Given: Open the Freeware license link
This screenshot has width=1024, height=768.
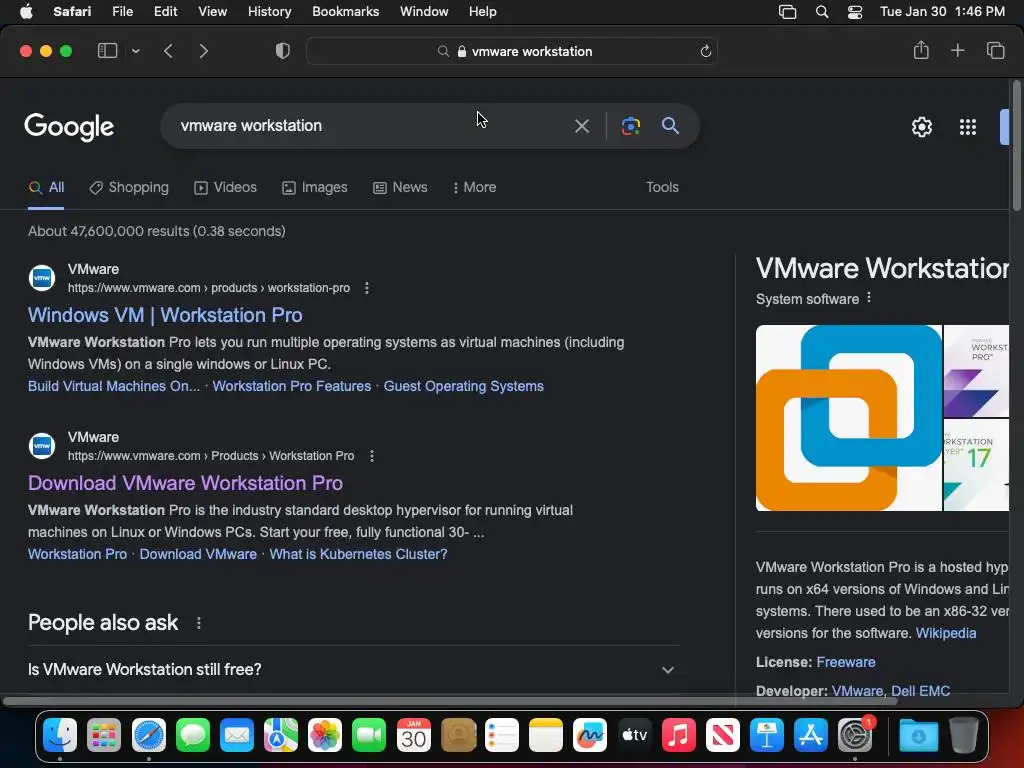Looking at the screenshot, I should (846, 662).
